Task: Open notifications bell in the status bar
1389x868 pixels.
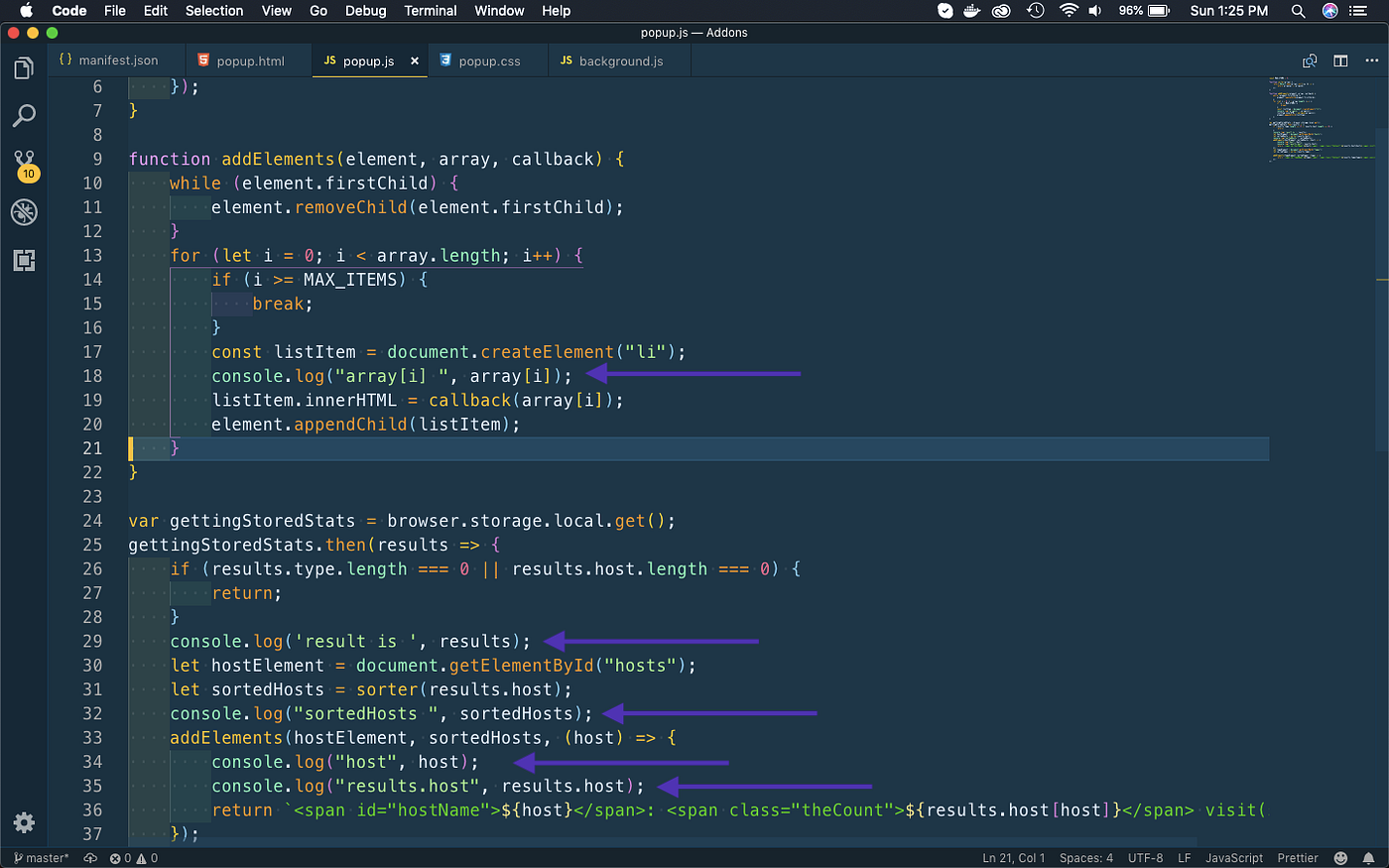Action: [1369, 858]
